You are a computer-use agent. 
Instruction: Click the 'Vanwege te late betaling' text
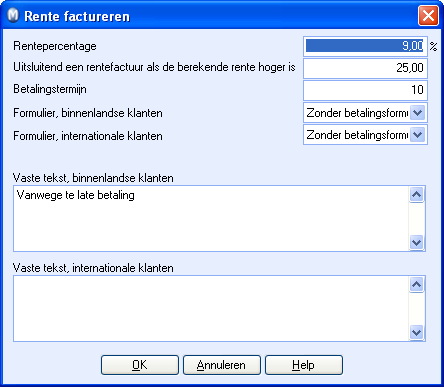[76, 195]
